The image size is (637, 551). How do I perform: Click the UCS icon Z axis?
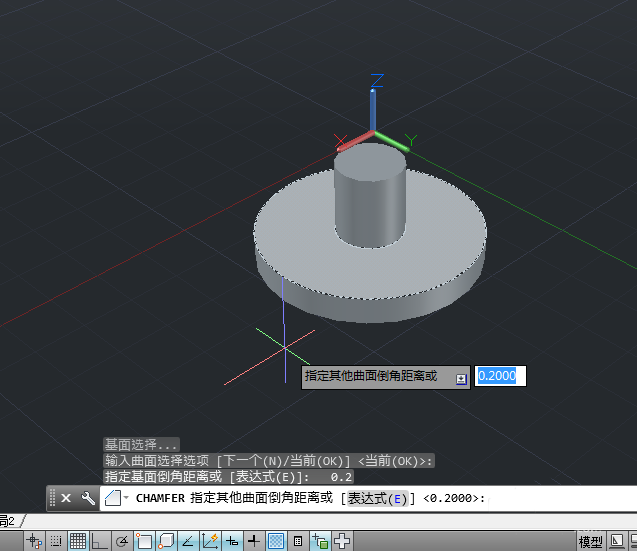click(373, 108)
